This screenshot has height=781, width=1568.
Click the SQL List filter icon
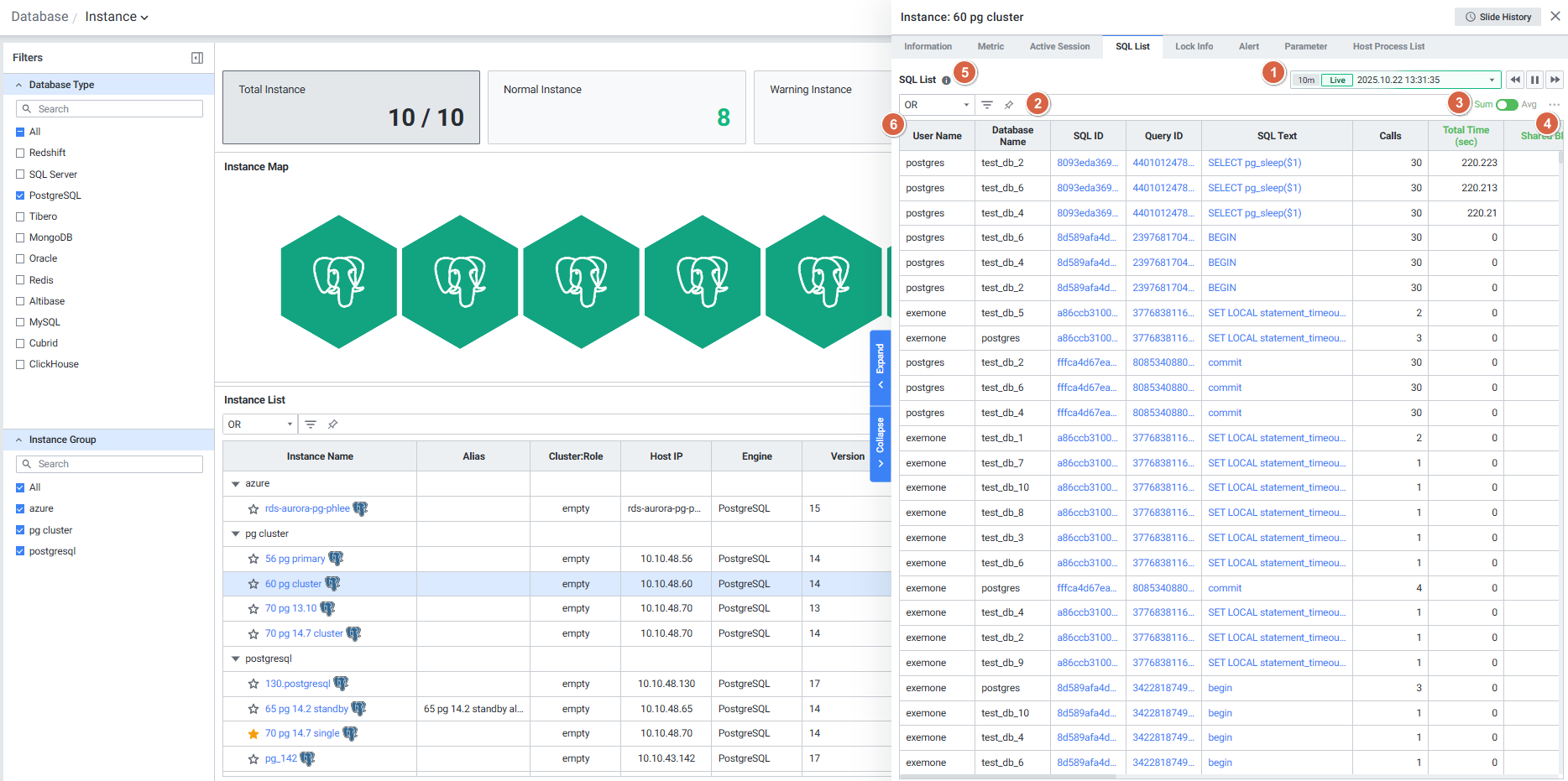tap(987, 105)
